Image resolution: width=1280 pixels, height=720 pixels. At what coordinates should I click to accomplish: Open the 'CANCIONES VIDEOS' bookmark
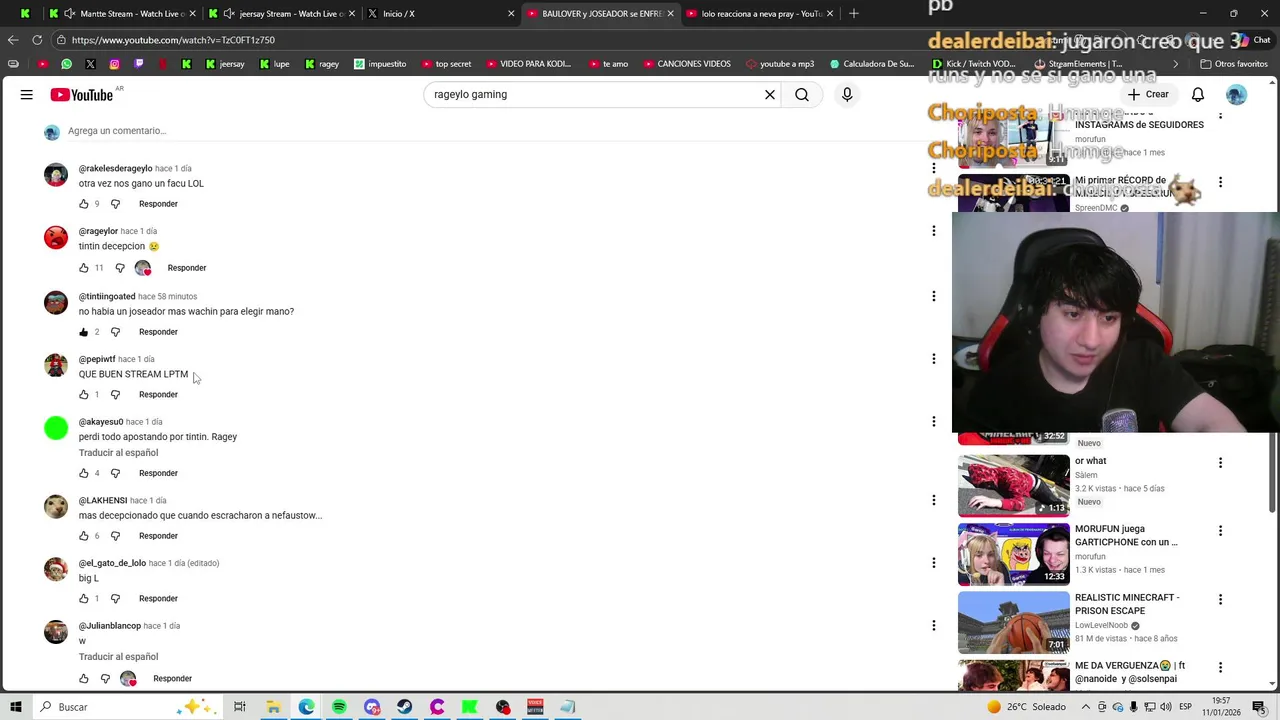(687, 64)
